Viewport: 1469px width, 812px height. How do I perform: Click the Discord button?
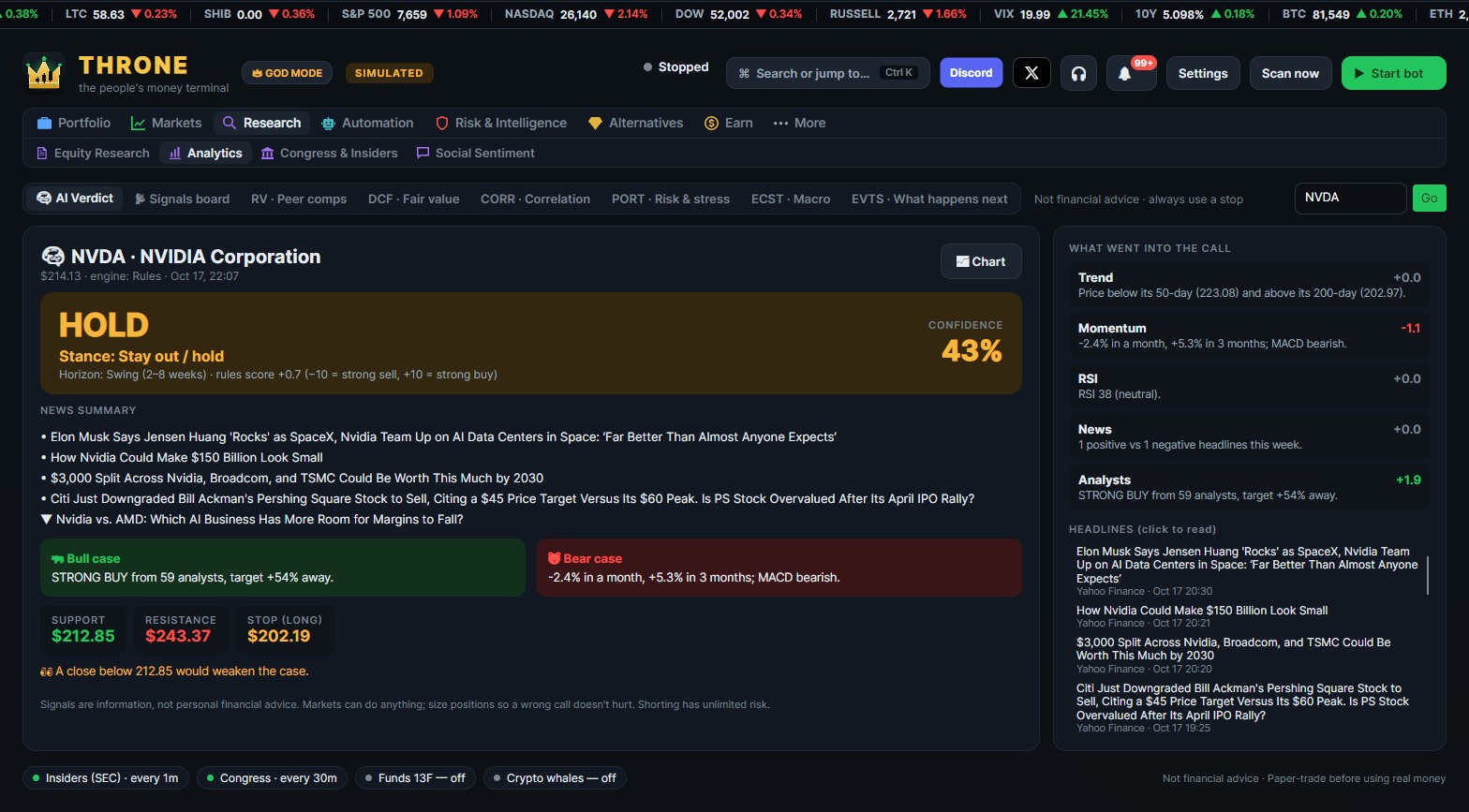click(x=972, y=73)
